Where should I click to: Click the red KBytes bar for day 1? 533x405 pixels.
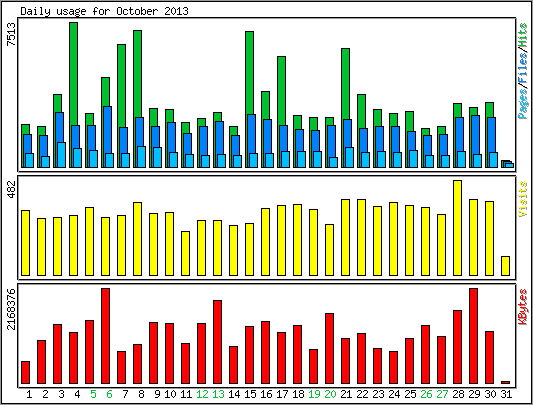click(x=25, y=372)
